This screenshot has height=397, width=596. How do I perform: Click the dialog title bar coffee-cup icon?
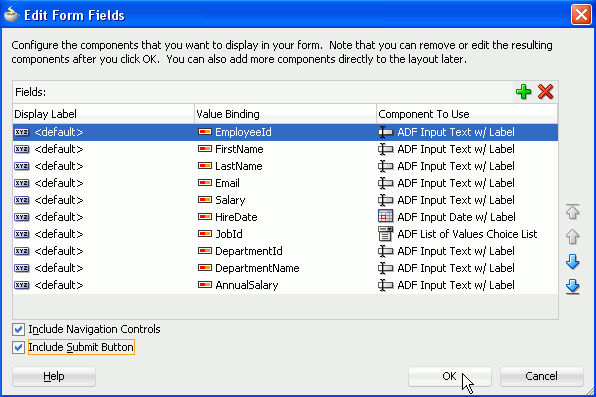12,14
